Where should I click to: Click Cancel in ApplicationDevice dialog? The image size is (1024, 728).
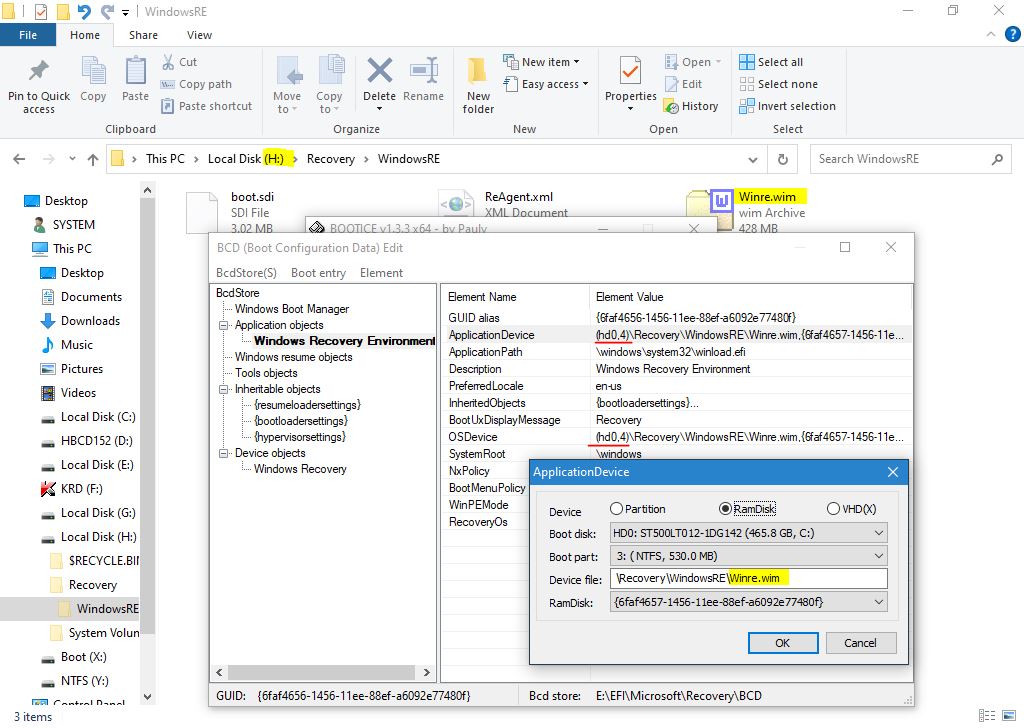[x=860, y=643]
